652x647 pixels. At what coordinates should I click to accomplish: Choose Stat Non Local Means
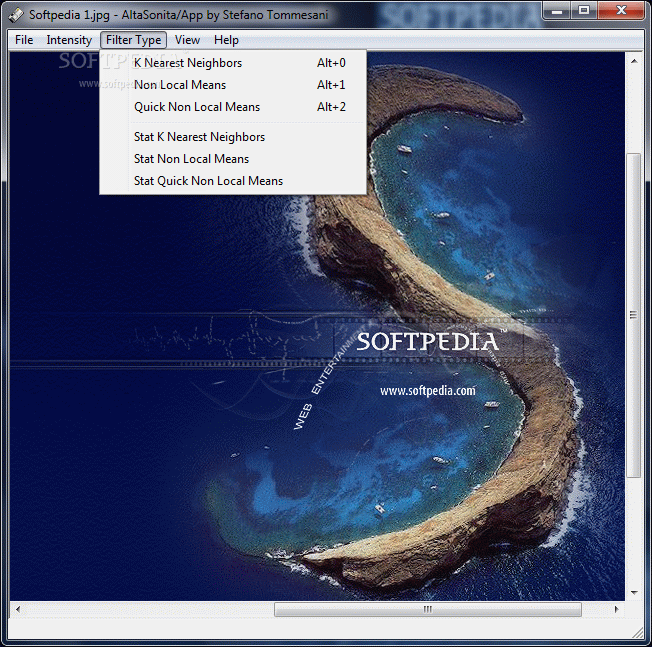[233, 159]
